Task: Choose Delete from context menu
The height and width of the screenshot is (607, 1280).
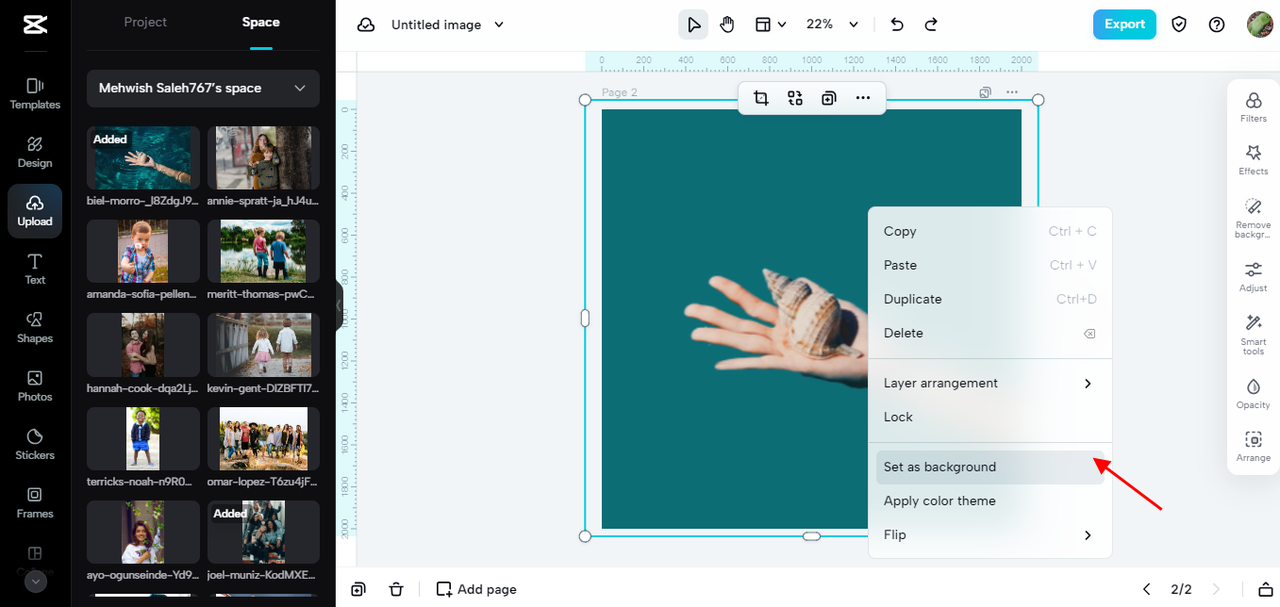Action: tap(990, 333)
